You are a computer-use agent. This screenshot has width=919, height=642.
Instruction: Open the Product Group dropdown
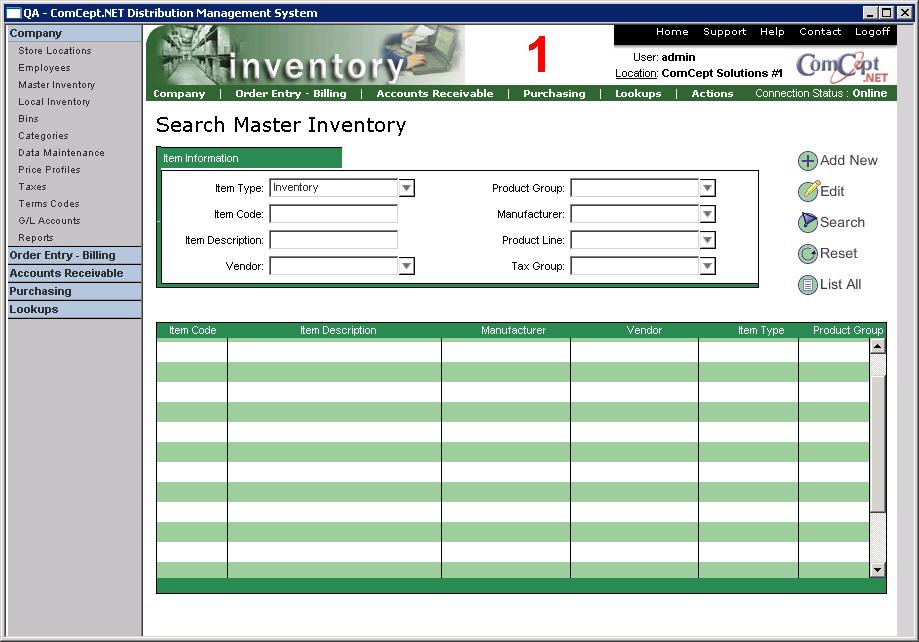pos(707,188)
